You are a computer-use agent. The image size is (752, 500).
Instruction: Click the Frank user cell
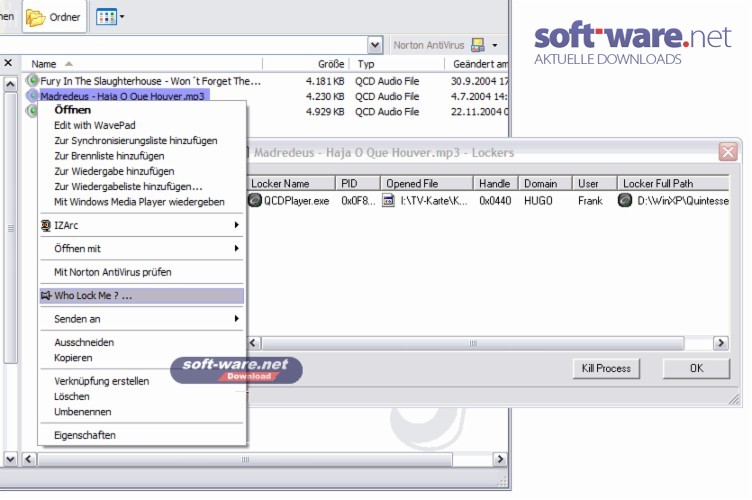coord(590,201)
